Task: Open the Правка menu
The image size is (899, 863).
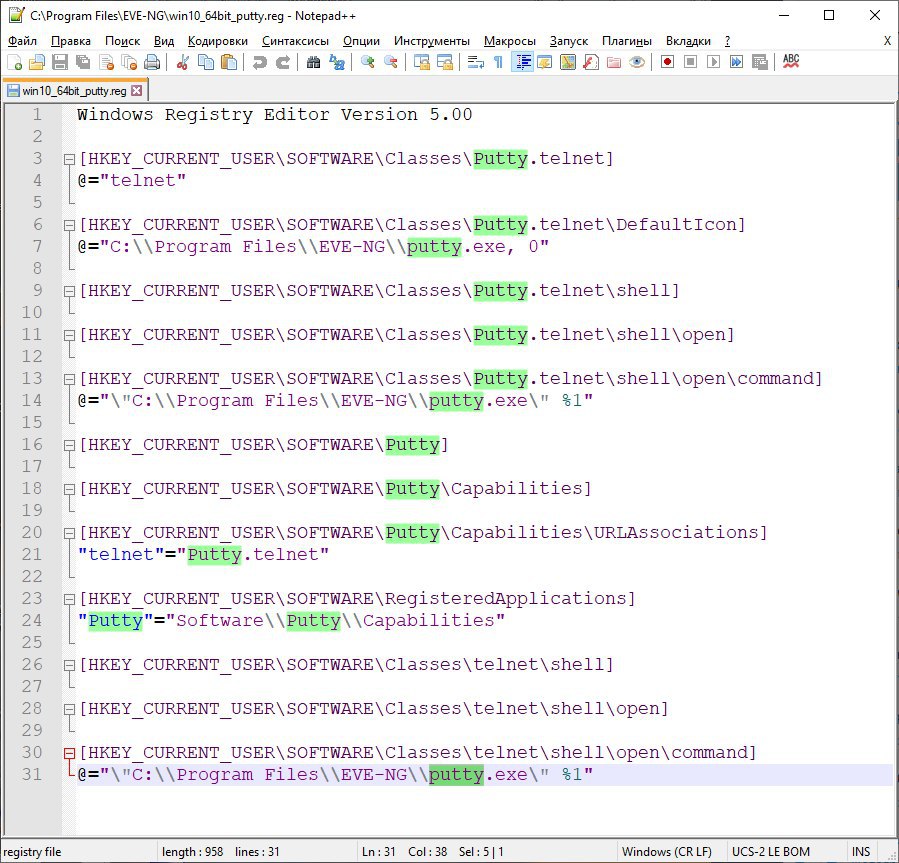Action: pos(71,41)
